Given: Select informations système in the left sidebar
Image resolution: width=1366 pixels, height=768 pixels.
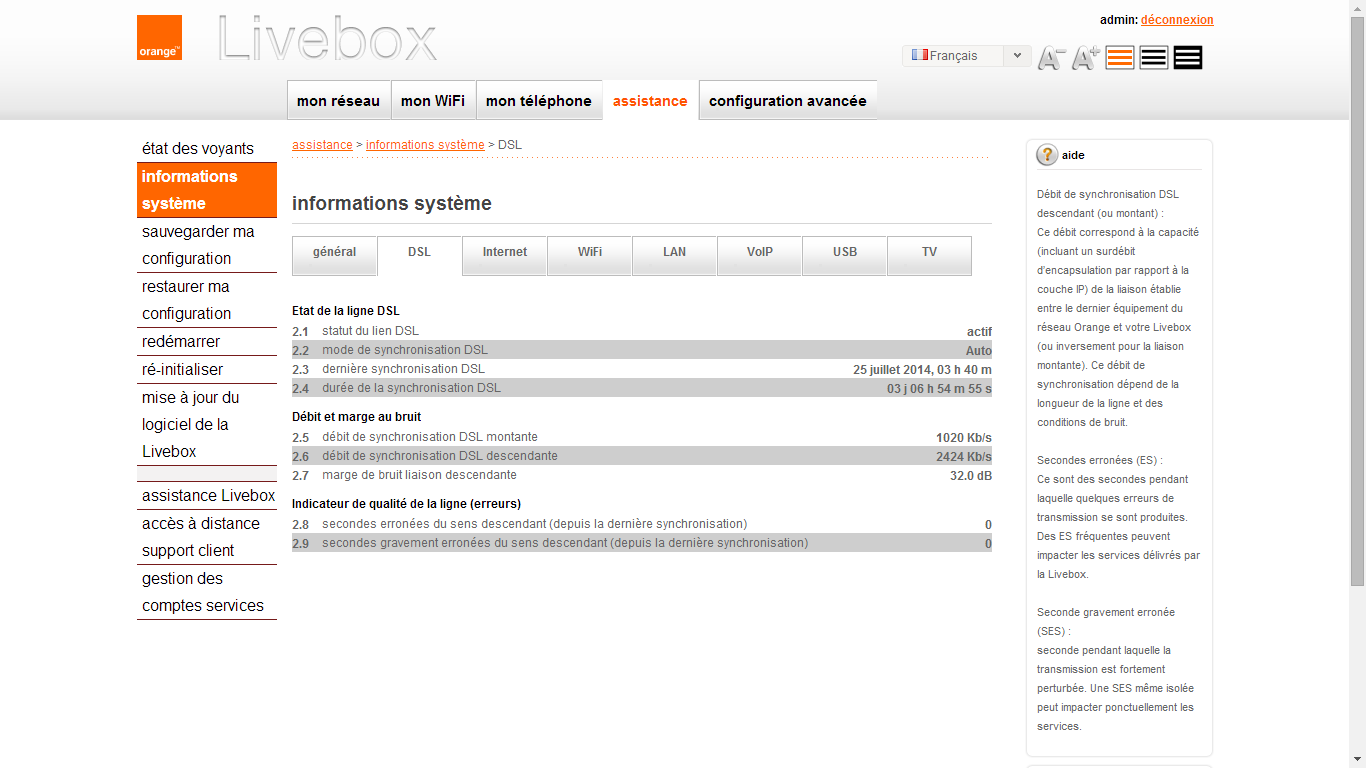Looking at the screenshot, I should click(206, 190).
